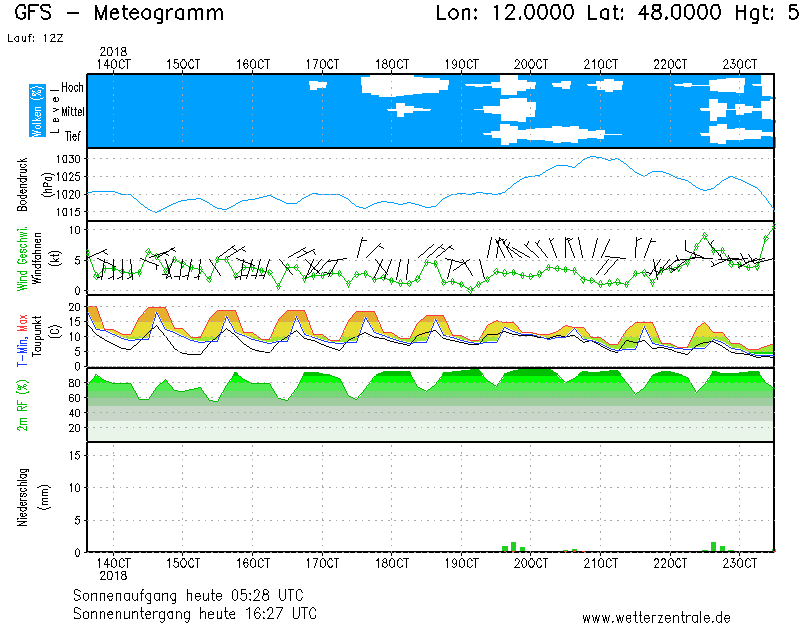Click the green Wind Geschwi. label

pos(22,259)
